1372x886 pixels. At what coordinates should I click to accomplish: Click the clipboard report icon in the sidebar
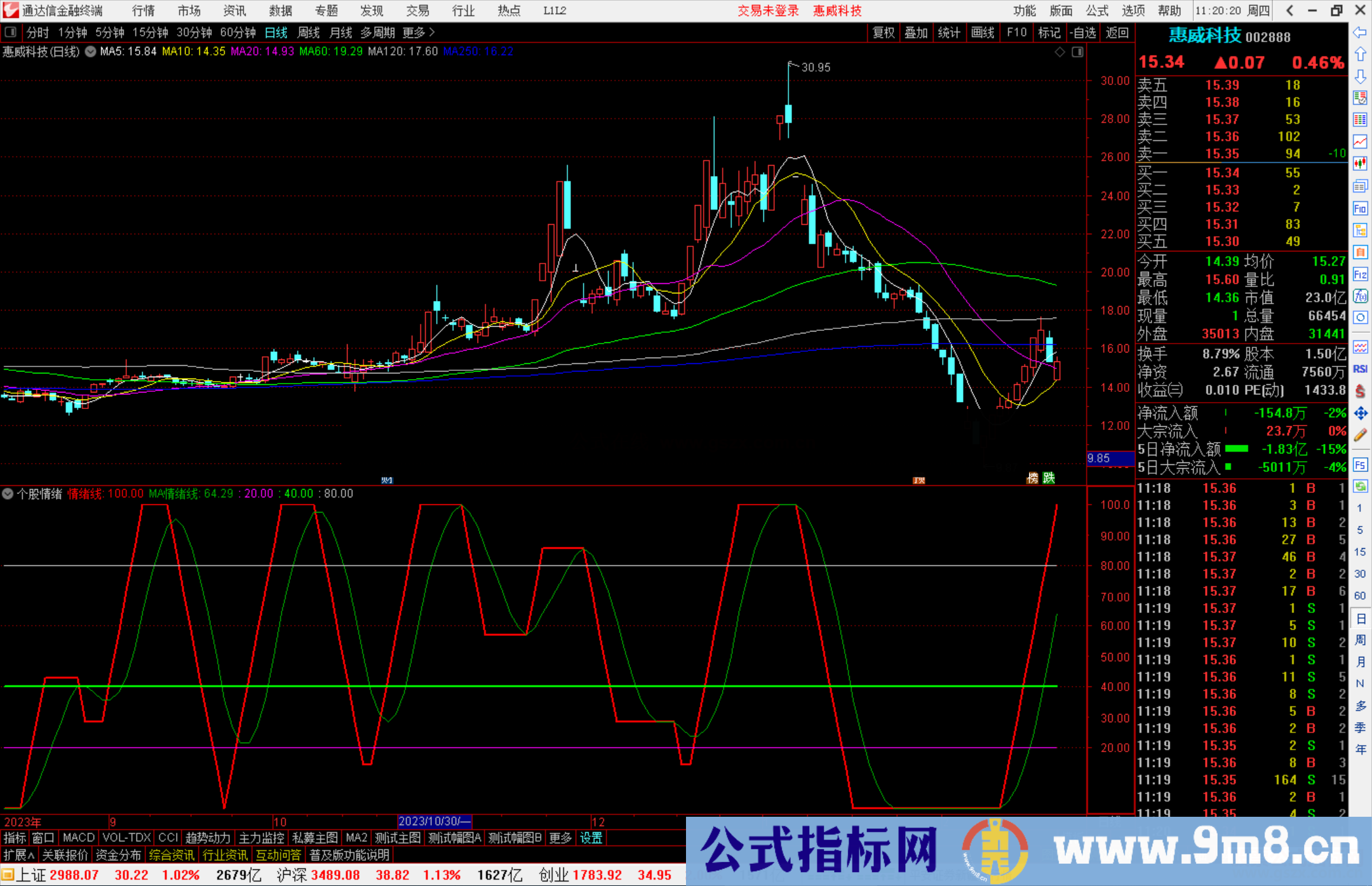[1361, 250]
